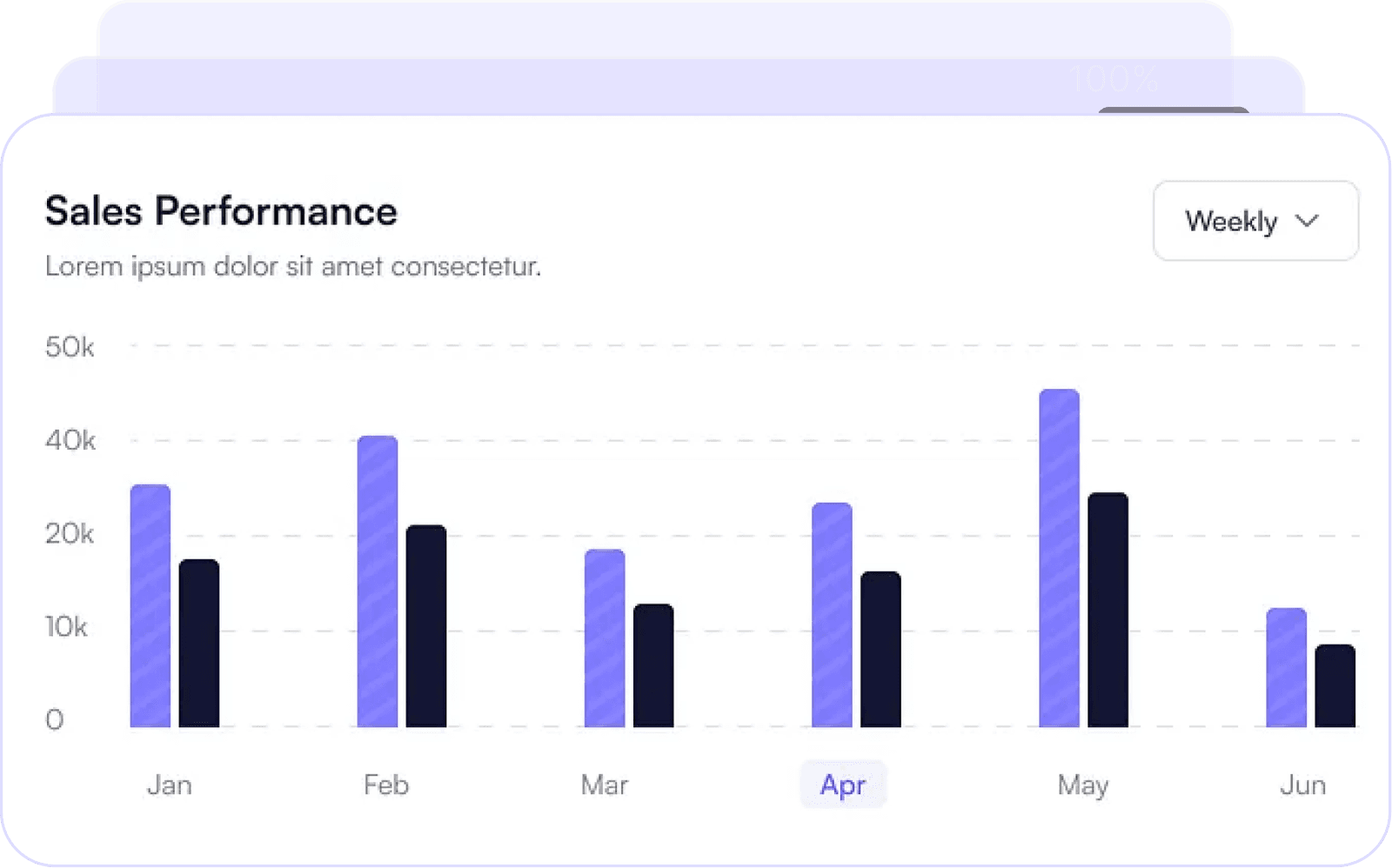Screen dimensions: 1392x868
Task: Select the Feb month label
Action: click(x=386, y=785)
